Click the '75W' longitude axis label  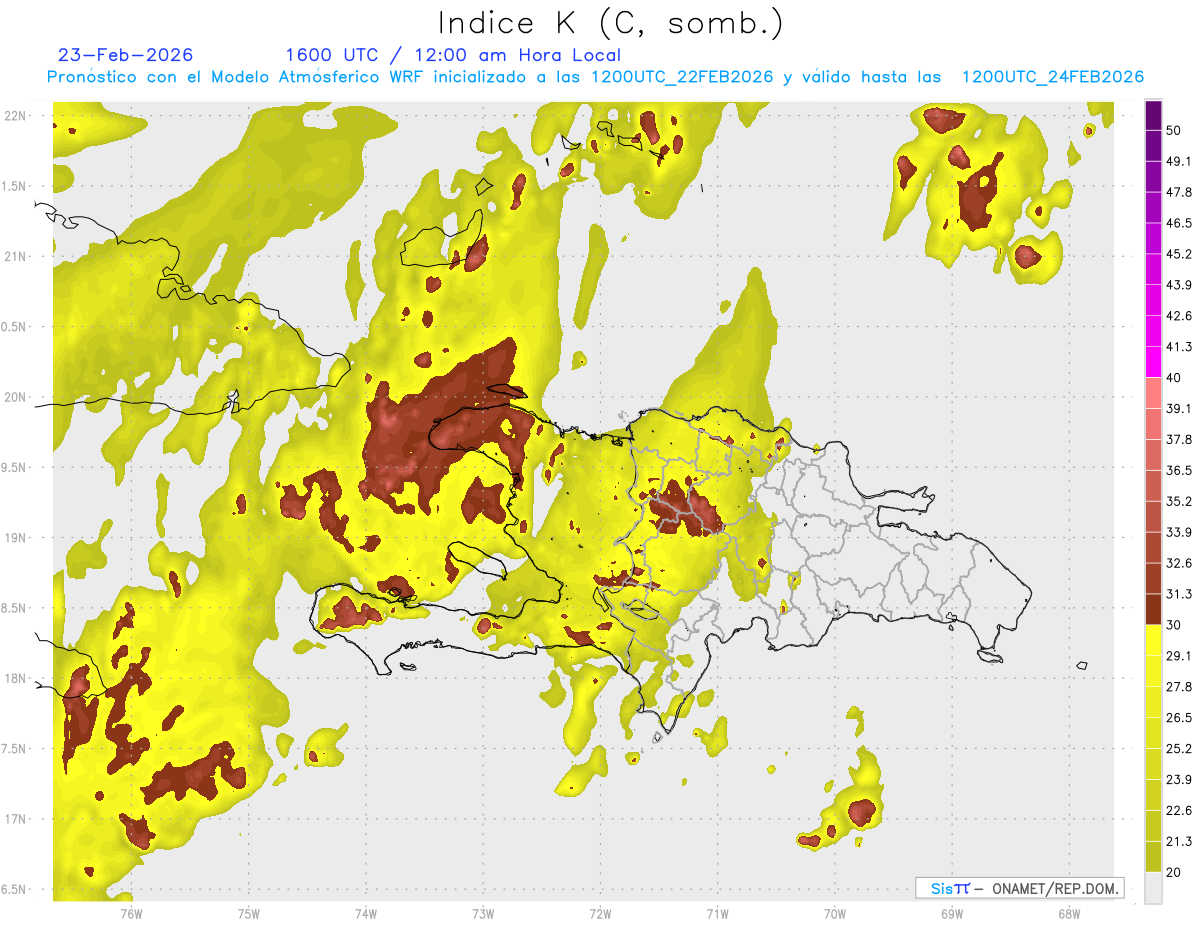click(249, 913)
